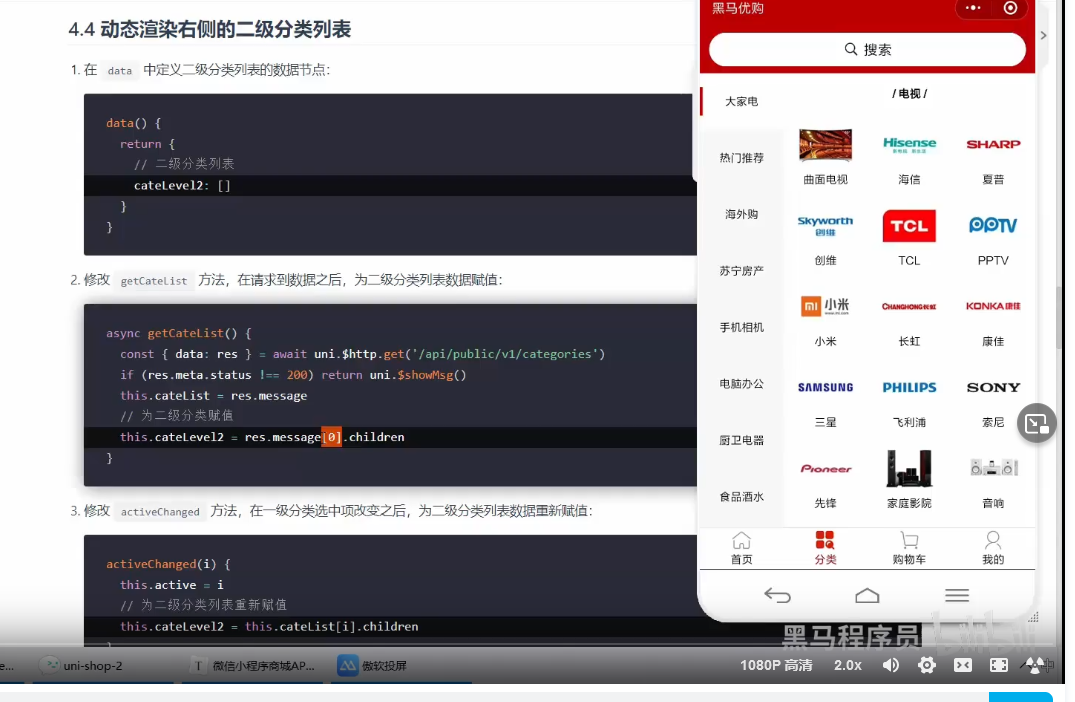Select 大家电 category in left sidebar
1075x702 pixels.
(x=741, y=101)
